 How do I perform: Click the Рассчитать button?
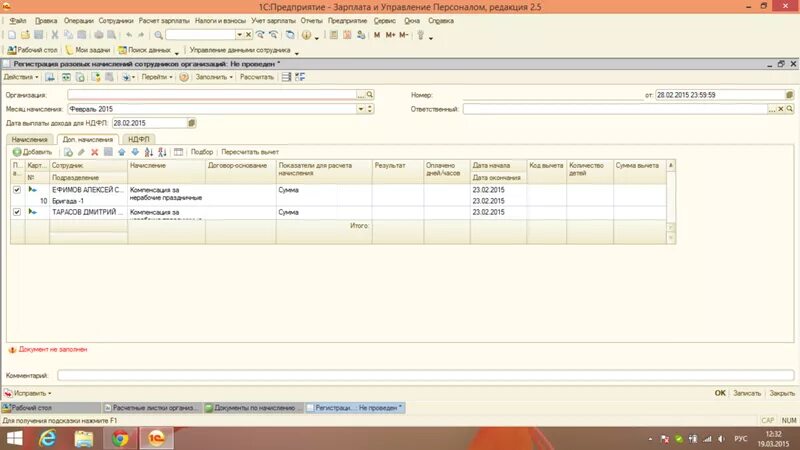[257, 77]
